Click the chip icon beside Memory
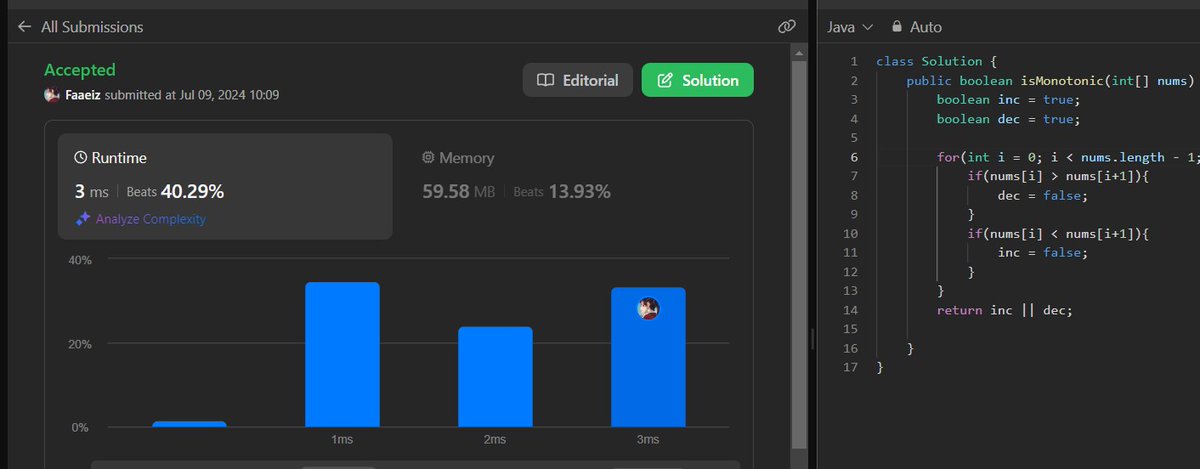Viewport: 1200px width, 469px height. coord(428,158)
